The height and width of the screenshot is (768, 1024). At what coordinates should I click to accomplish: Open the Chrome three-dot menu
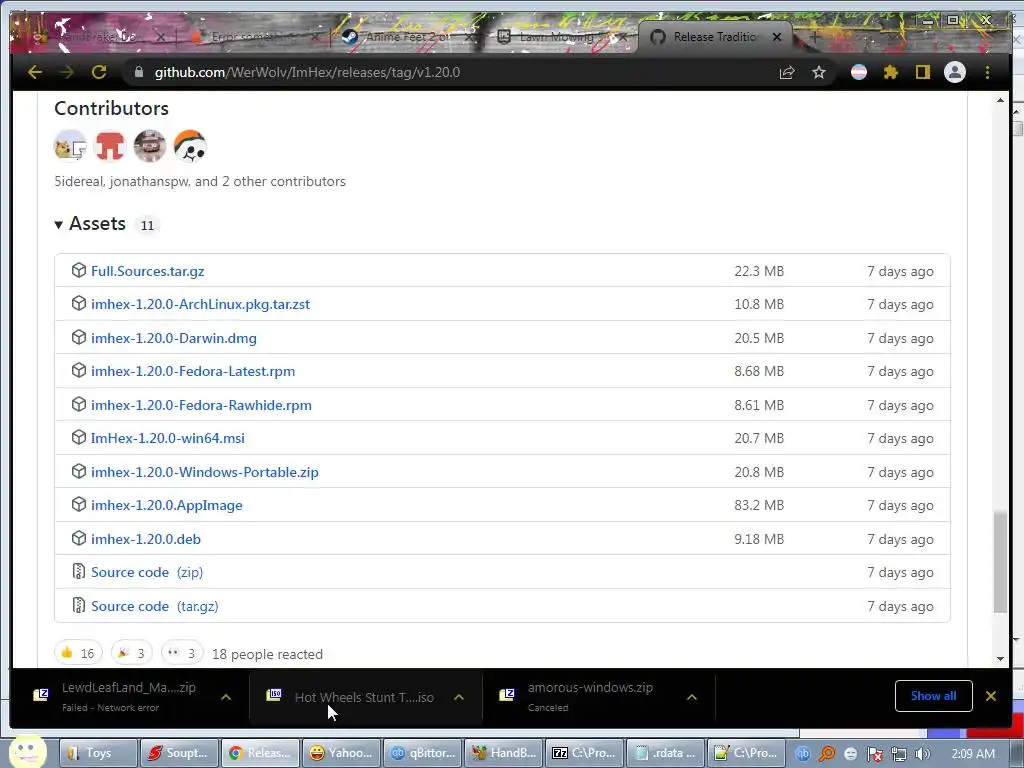click(987, 72)
